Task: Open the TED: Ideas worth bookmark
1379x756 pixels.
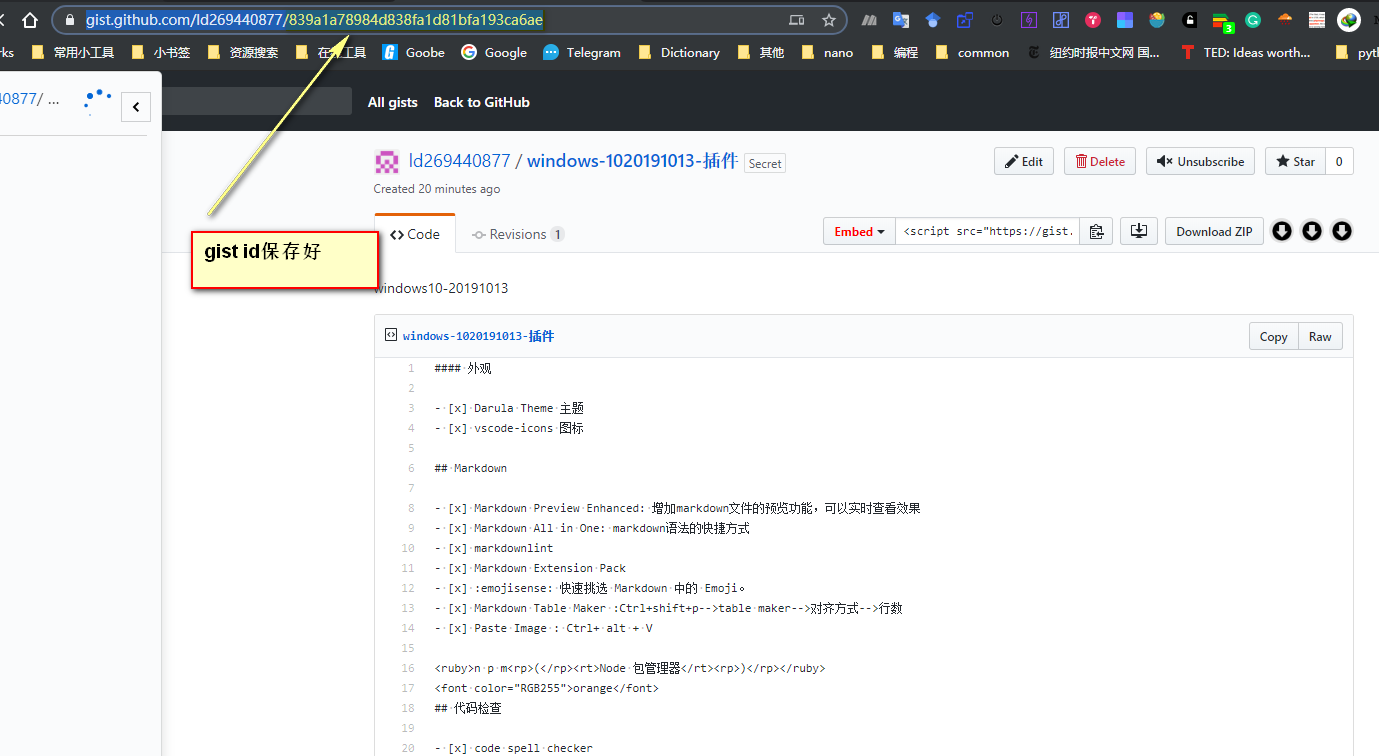Action: [1246, 52]
